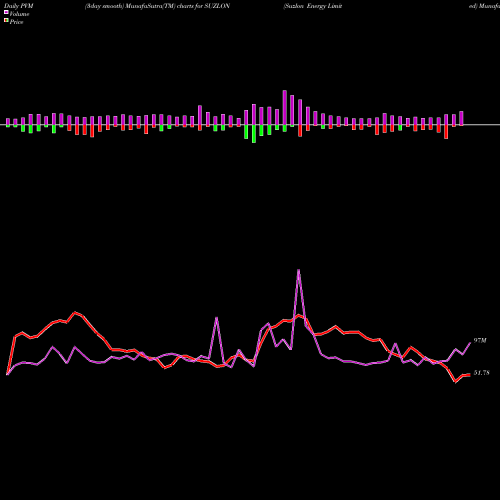Click the tallest purple volume bar

pyautogui.click(x=285, y=108)
